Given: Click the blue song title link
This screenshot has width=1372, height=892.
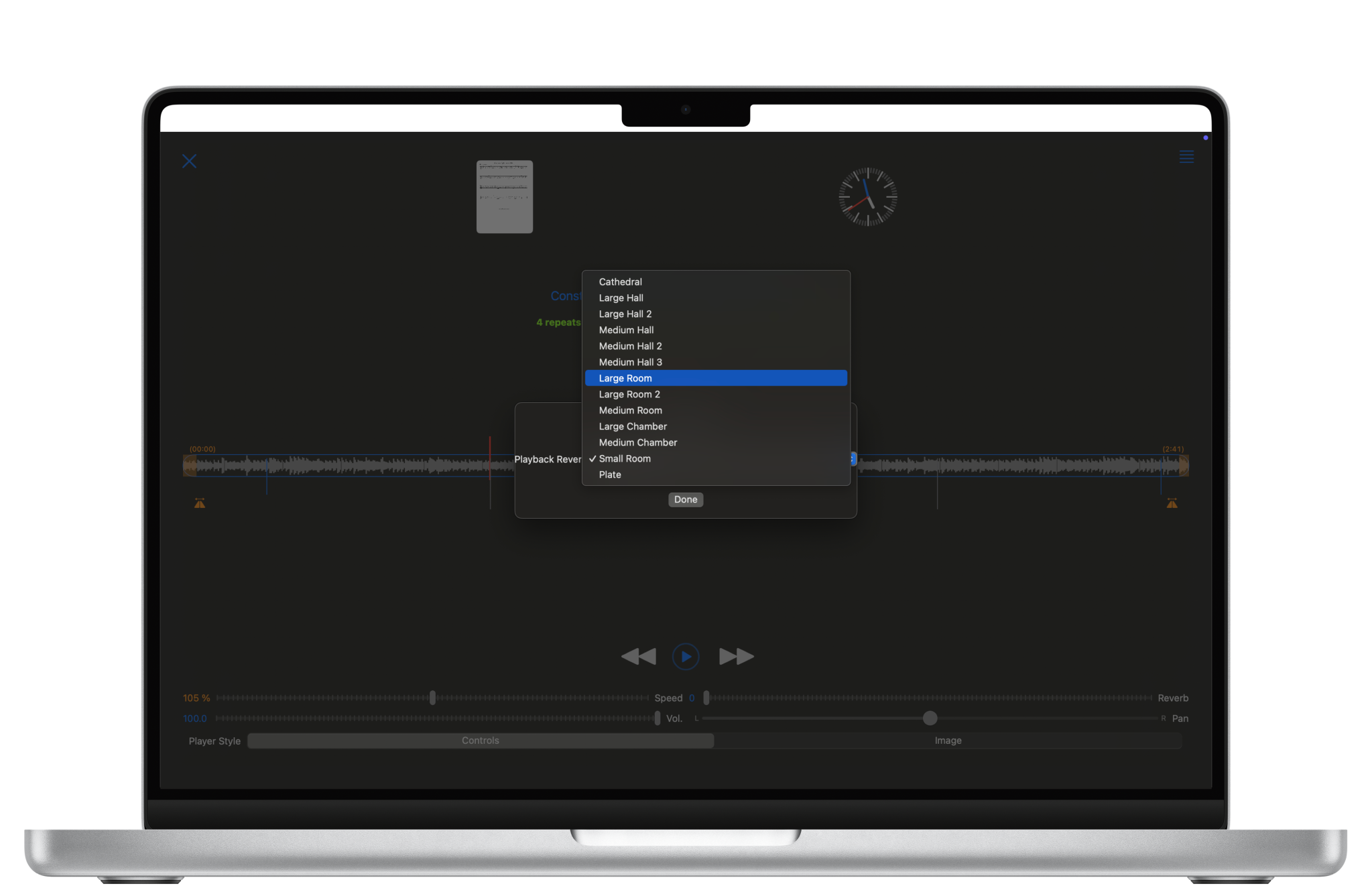Looking at the screenshot, I should tap(566, 296).
